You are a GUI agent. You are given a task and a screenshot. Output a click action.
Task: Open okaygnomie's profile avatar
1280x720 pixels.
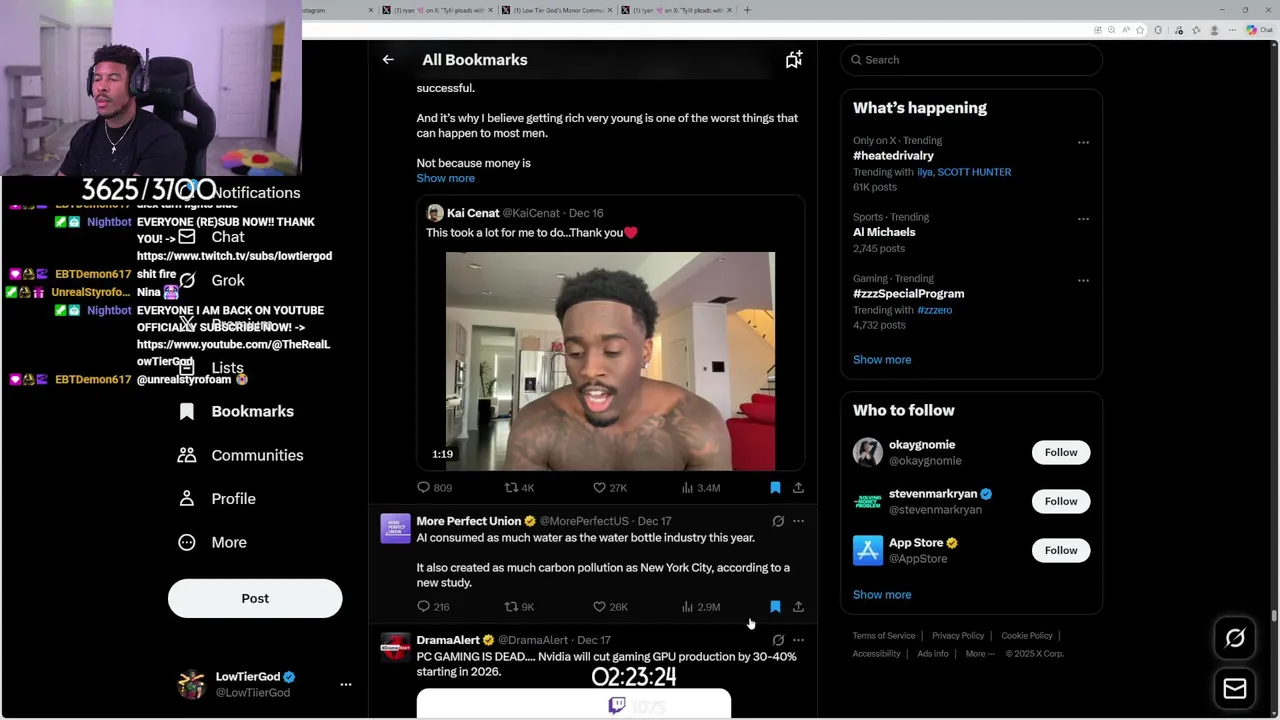click(868, 452)
